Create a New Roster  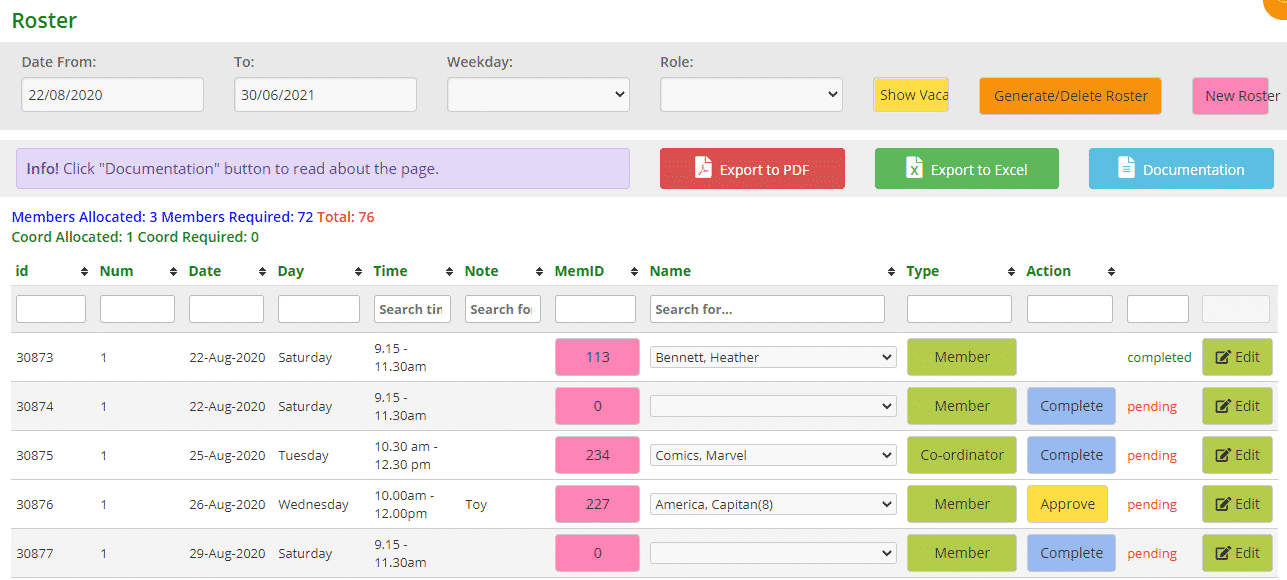coord(1240,95)
